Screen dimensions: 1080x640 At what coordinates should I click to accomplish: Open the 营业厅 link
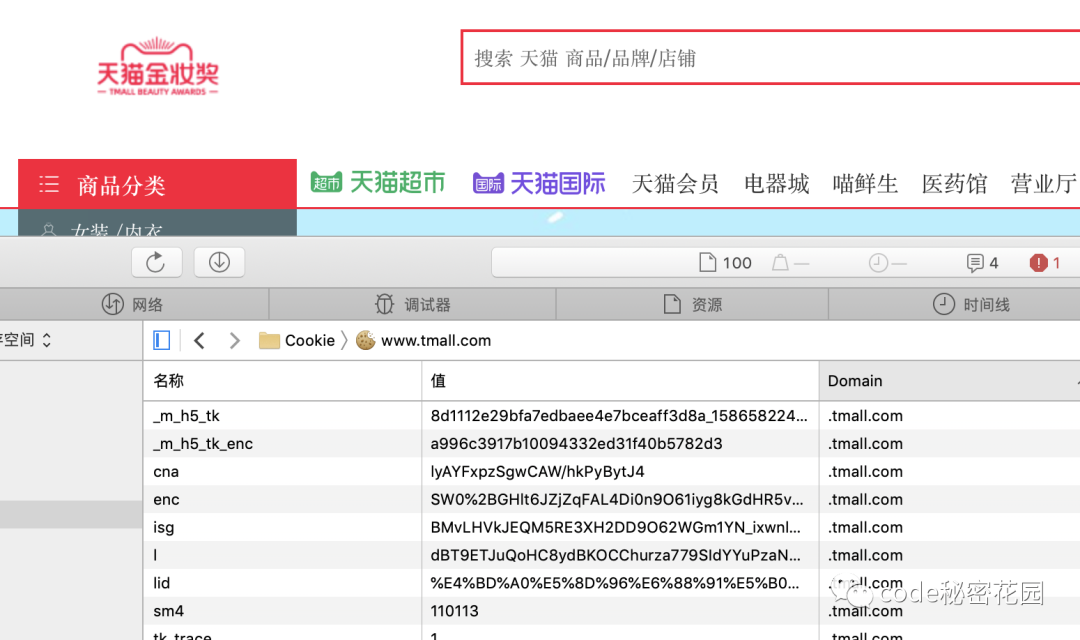point(1043,184)
